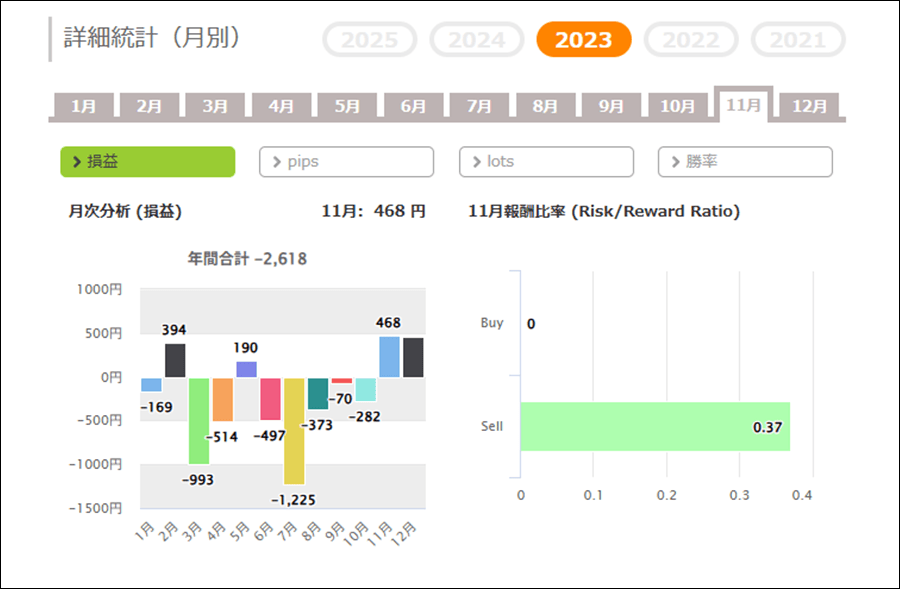The width and height of the screenshot is (900, 589).
Task: Switch to the 1月 tab
Action: [83, 106]
